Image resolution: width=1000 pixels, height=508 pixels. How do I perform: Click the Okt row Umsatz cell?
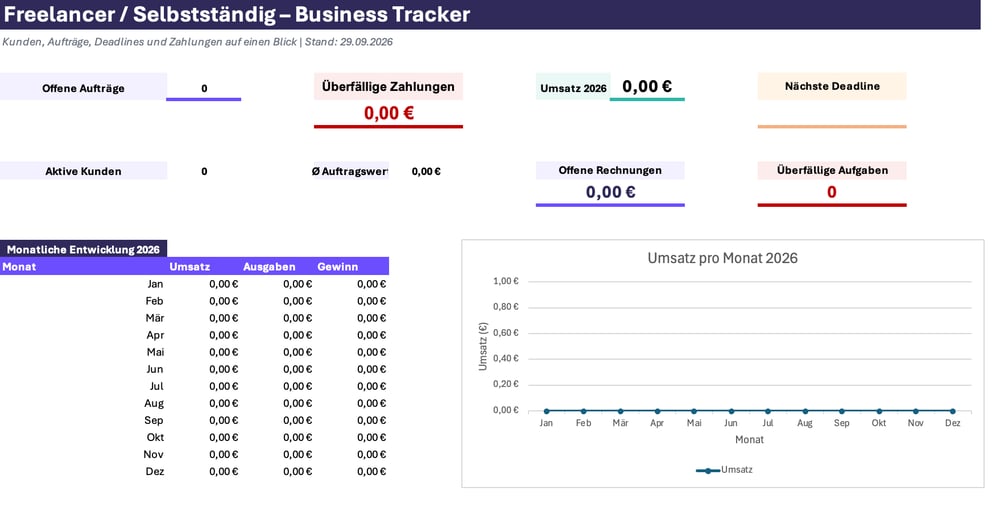[x=204, y=437]
